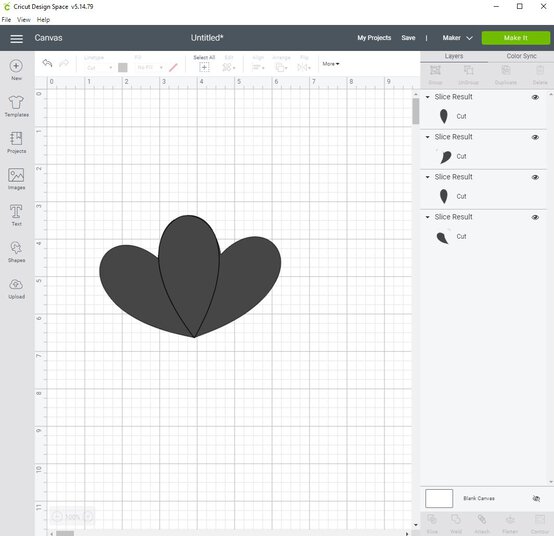Open the Shapes menu
The image size is (554, 536).
tap(16, 252)
